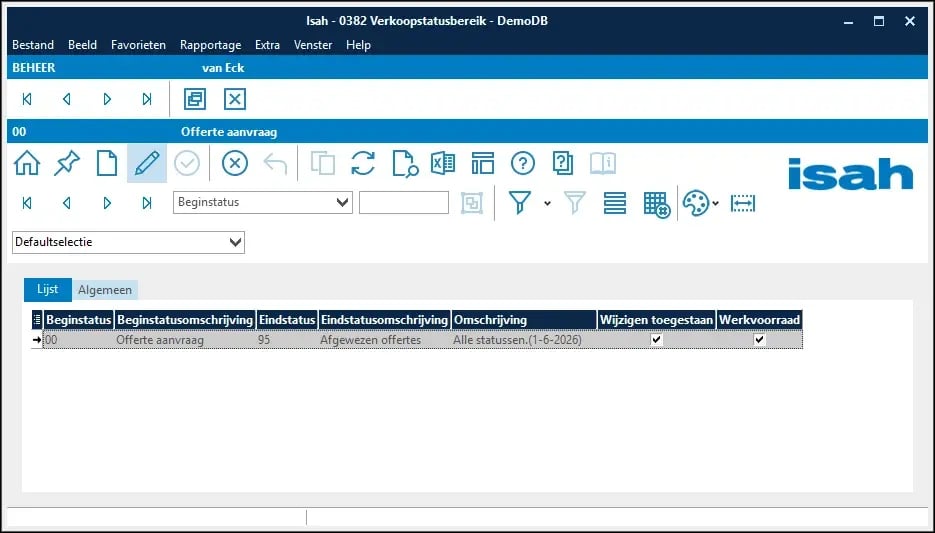Click the layout panel icon
Image resolution: width=935 pixels, height=533 pixels.
(482, 163)
